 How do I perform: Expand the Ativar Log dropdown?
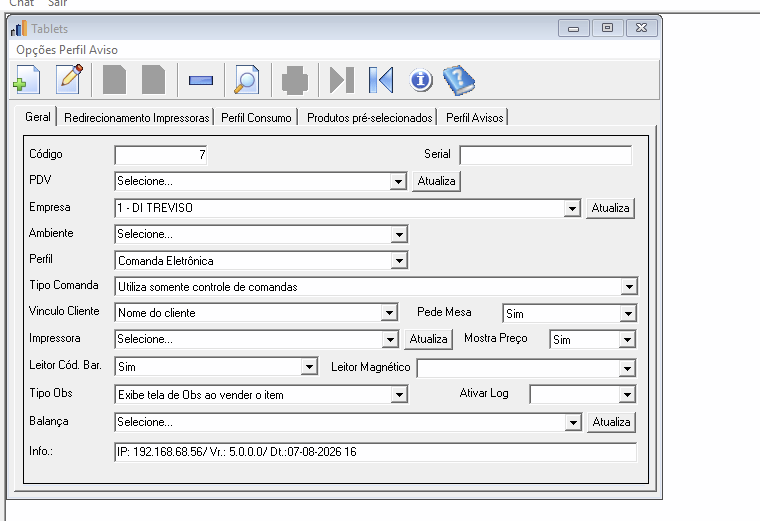pos(627,395)
